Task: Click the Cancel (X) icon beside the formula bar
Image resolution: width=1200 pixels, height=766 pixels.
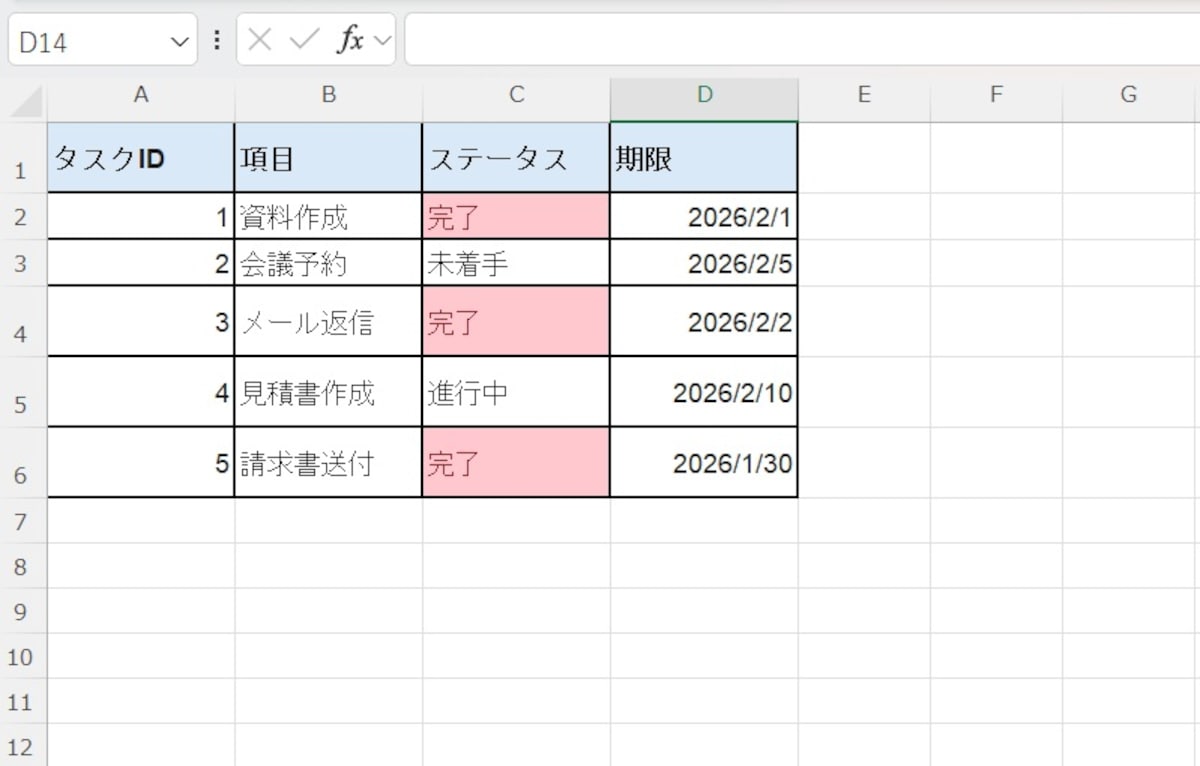Action: point(260,40)
